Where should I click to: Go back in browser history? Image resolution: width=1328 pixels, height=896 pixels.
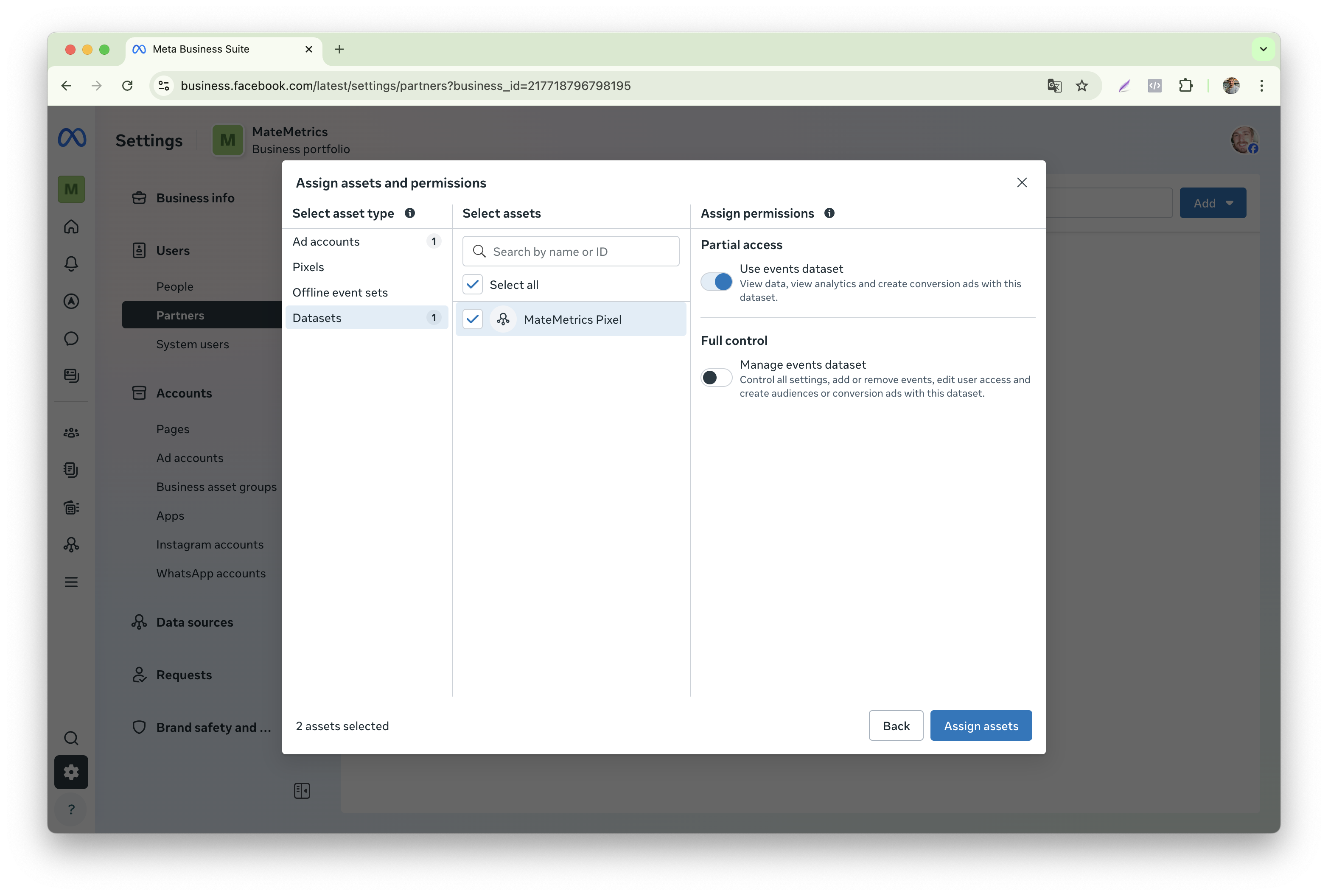66,86
